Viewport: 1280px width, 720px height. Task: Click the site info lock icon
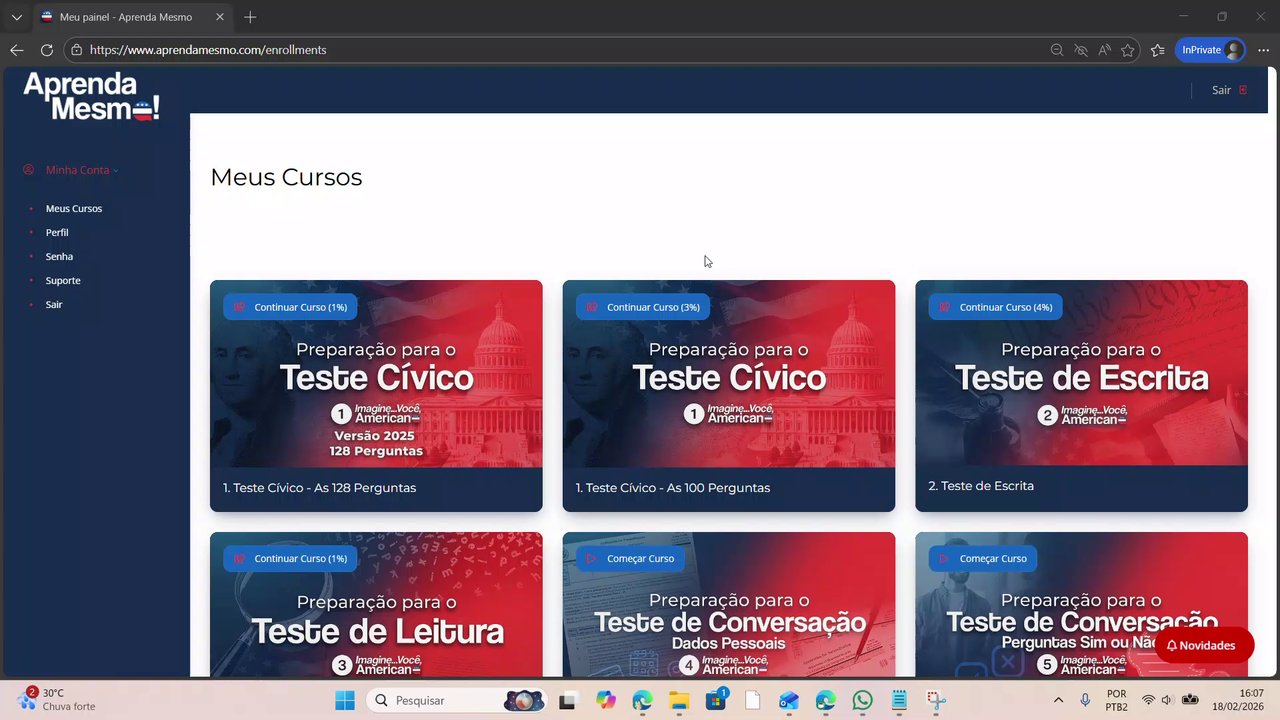[76, 50]
